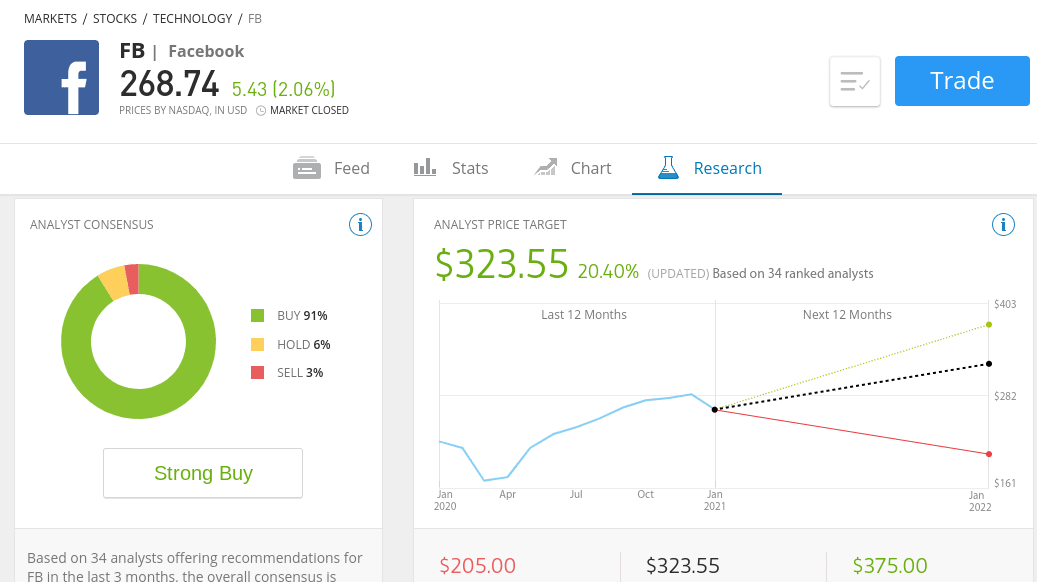Click the Next 12 Months chart label
This screenshot has width=1037, height=582.
point(847,315)
